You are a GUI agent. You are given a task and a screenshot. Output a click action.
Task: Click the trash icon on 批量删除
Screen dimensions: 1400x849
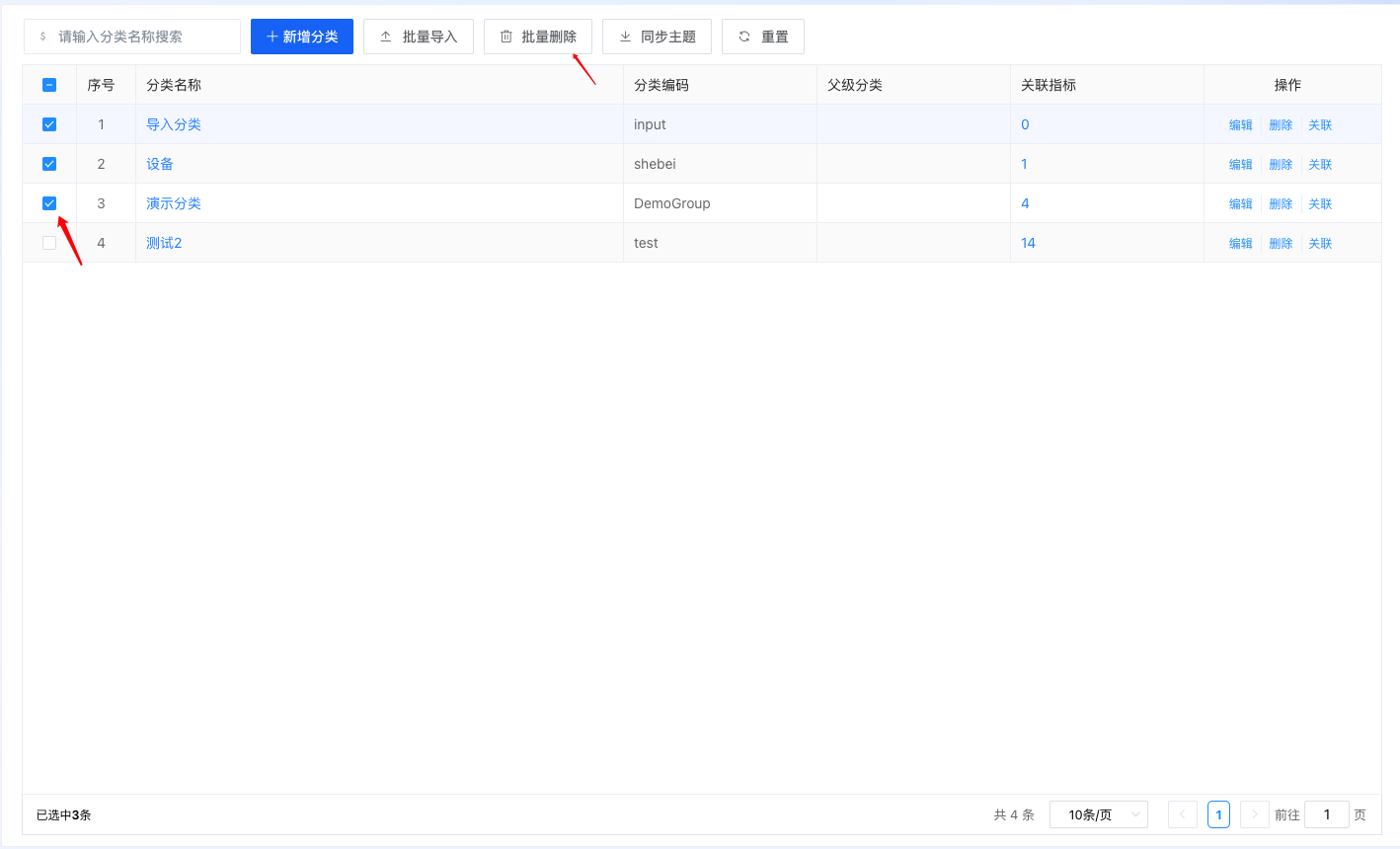tap(506, 37)
